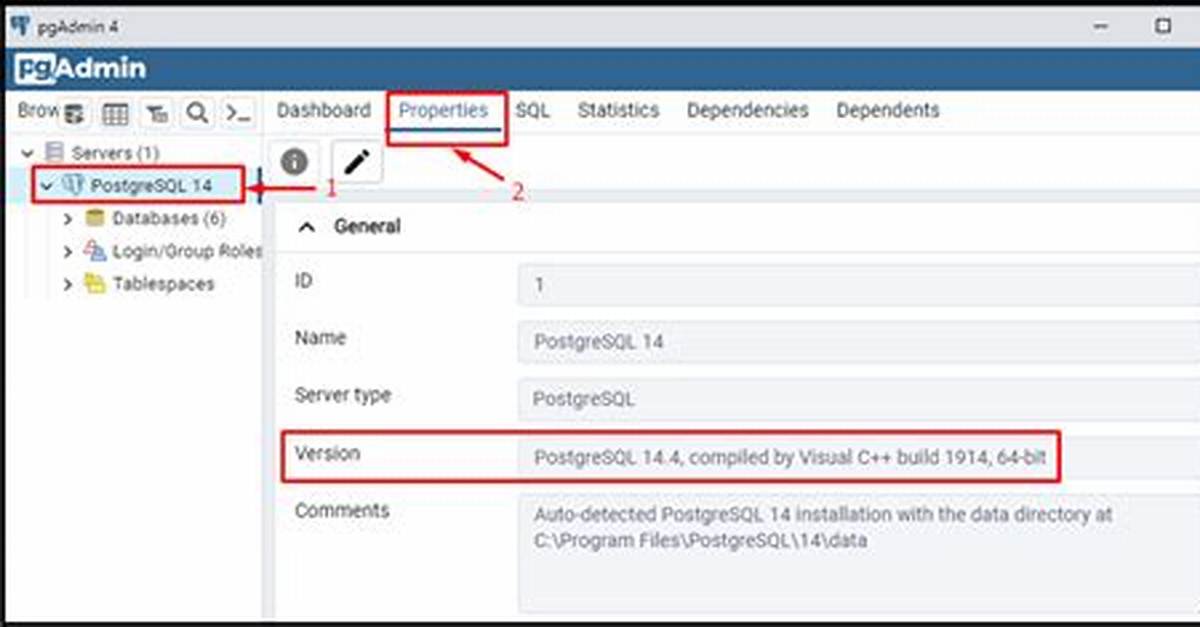
Task: Select Databases (6) tree item
Action: 169,218
